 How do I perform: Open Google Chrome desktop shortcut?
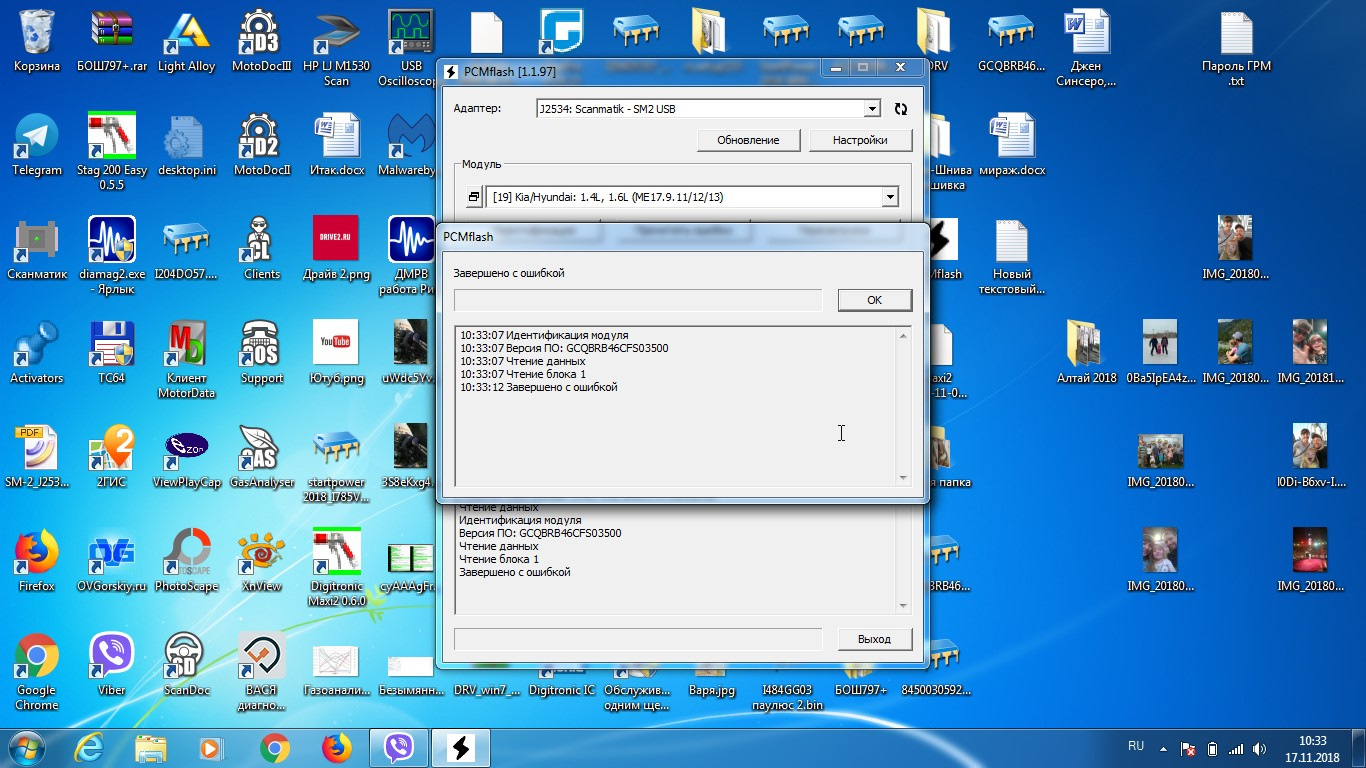coord(37,672)
